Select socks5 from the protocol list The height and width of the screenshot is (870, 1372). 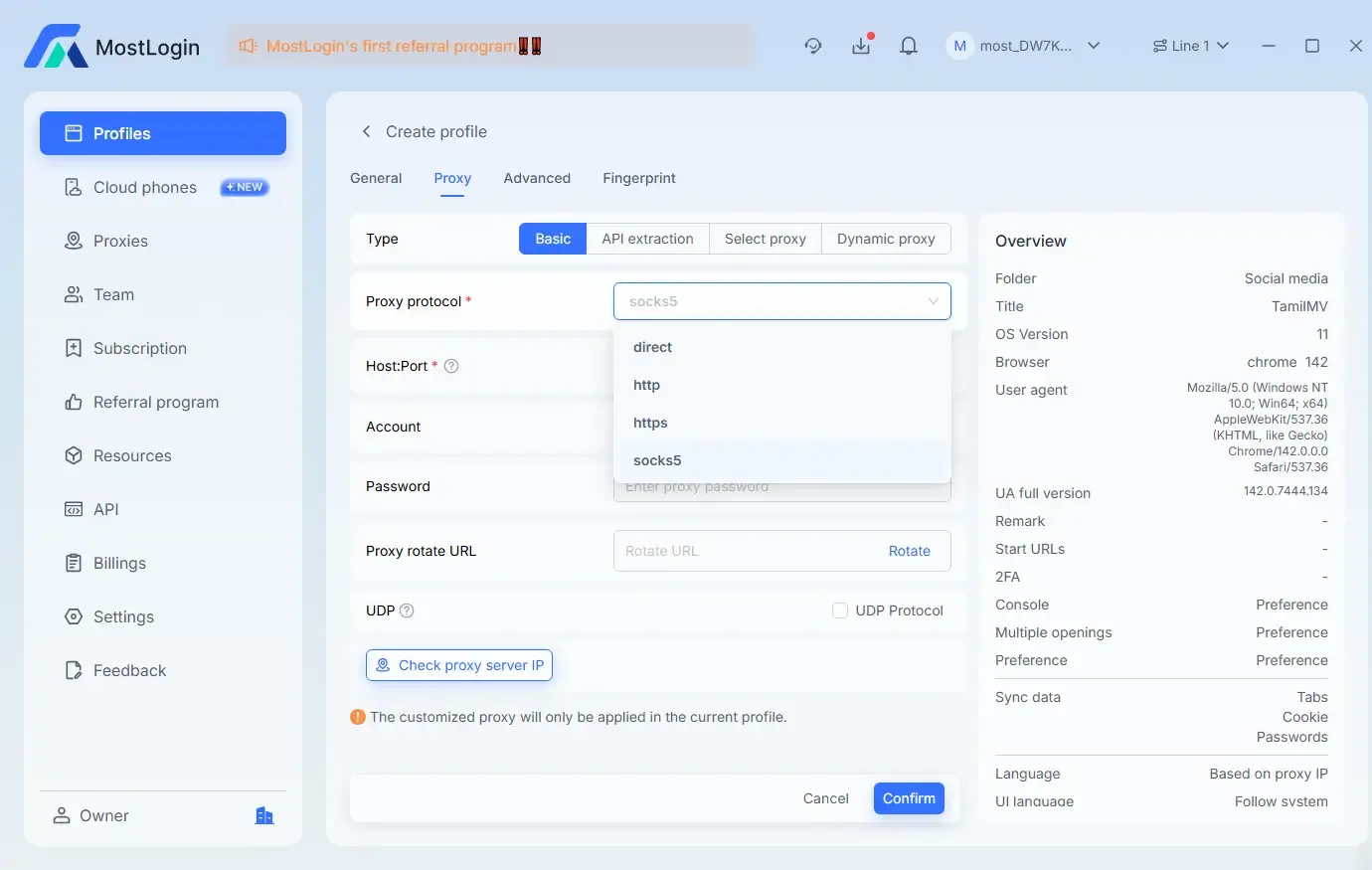click(x=657, y=460)
